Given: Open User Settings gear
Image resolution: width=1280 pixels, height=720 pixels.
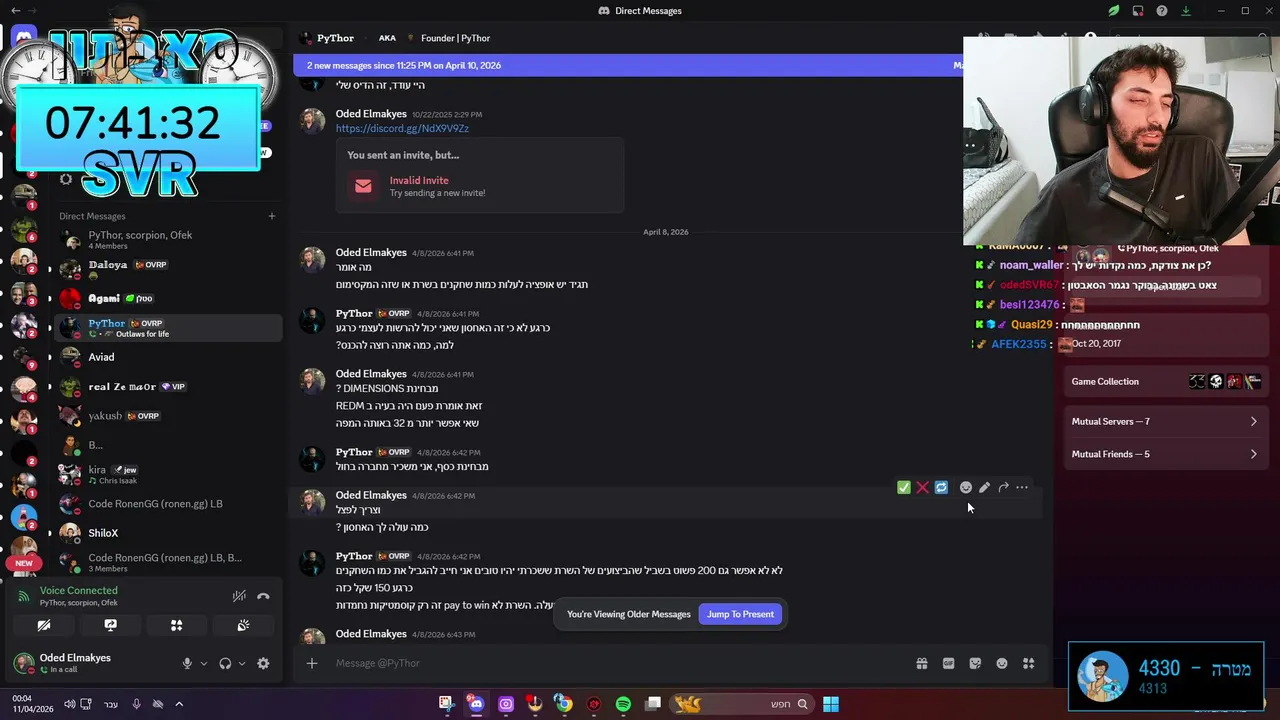Looking at the screenshot, I should pyautogui.click(x=263, y=663).
